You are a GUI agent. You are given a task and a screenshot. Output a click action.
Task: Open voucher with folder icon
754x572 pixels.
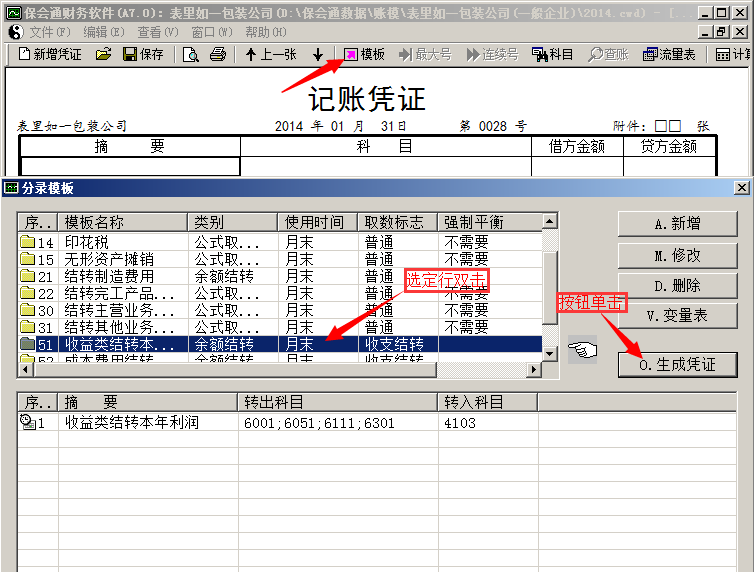click(103, 54)
